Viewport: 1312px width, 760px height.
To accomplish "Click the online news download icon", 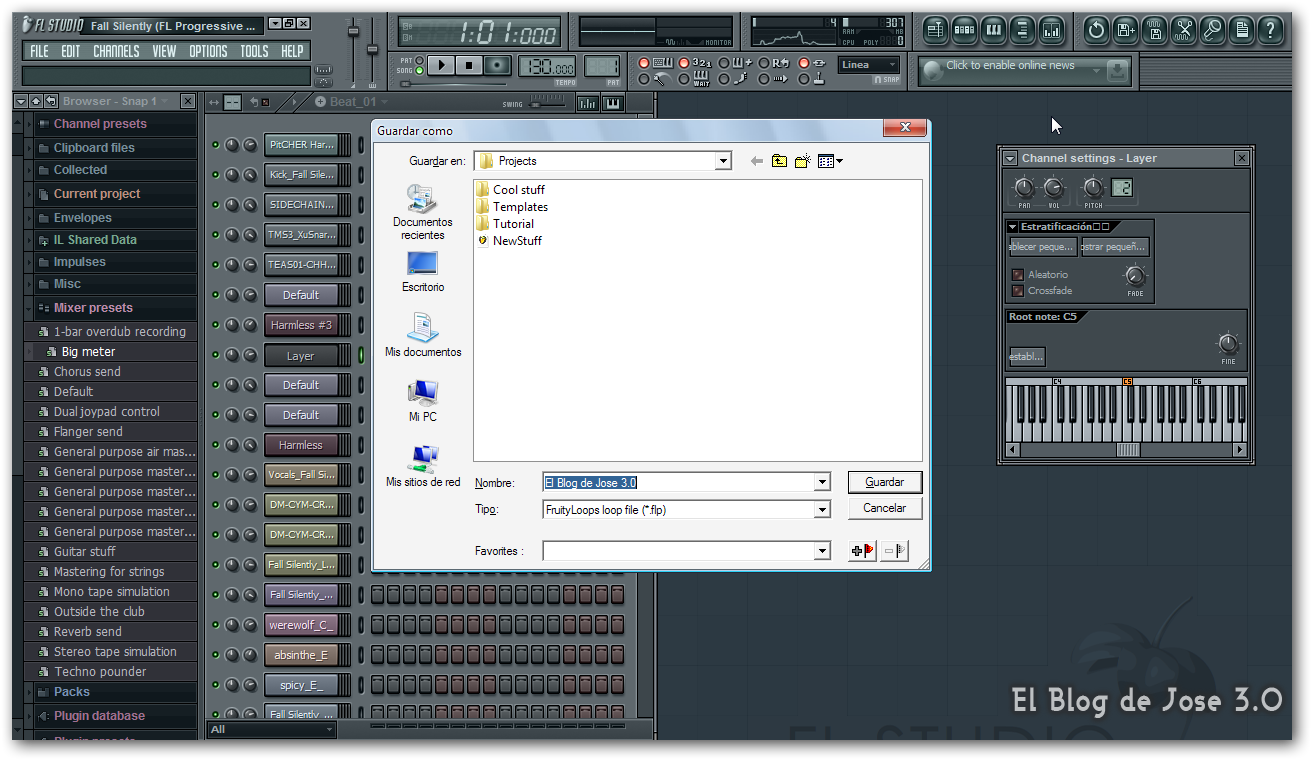I will click(x=1118, y=70).
